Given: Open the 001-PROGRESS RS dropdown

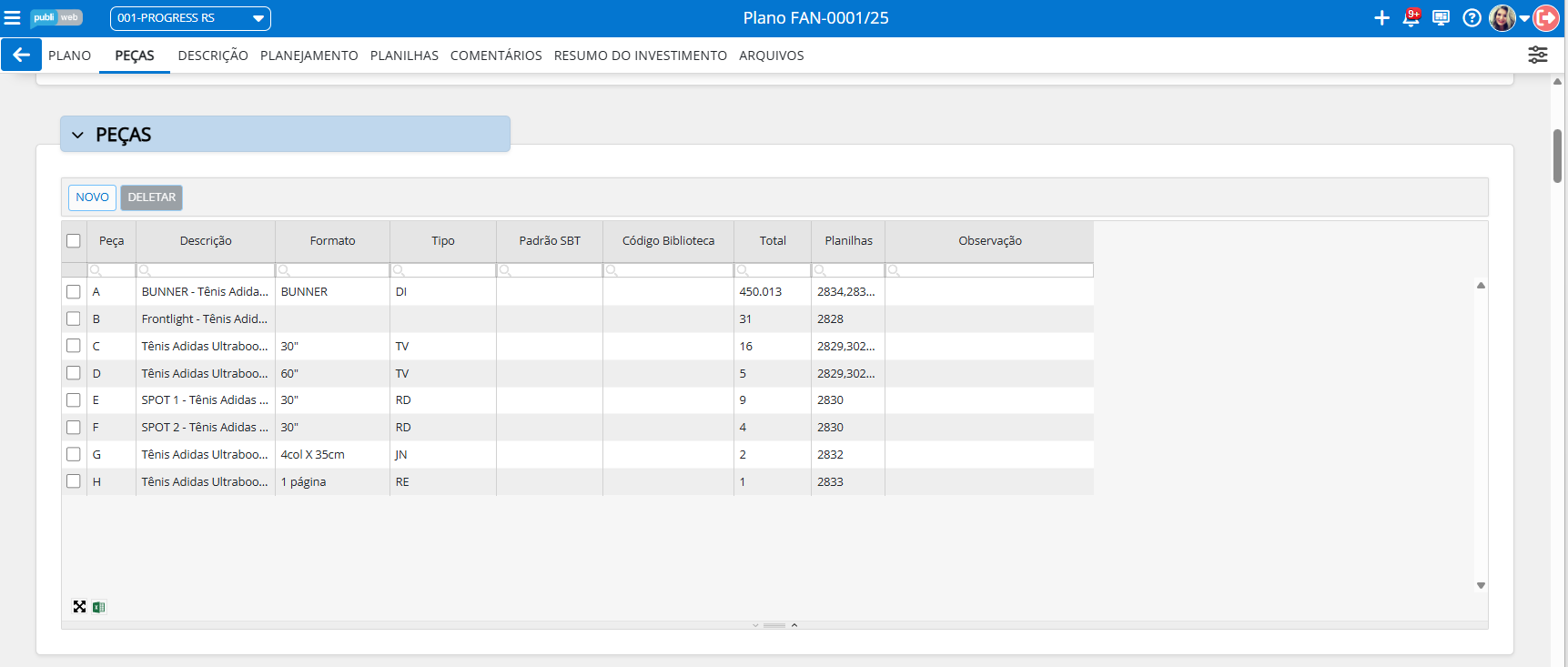Looking at the screenshot, I should point(190,18).
